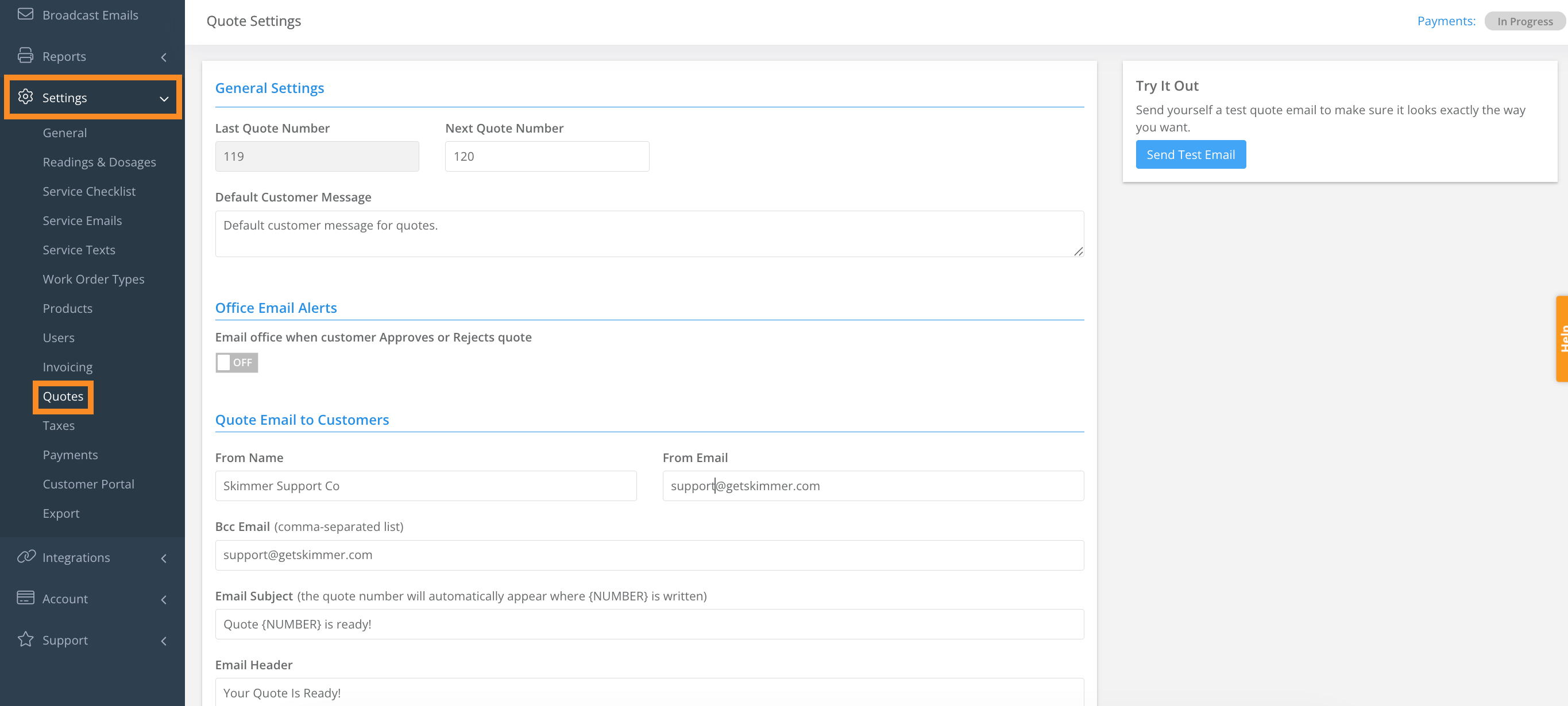Click the Support star icon

[x=26, y=639]
